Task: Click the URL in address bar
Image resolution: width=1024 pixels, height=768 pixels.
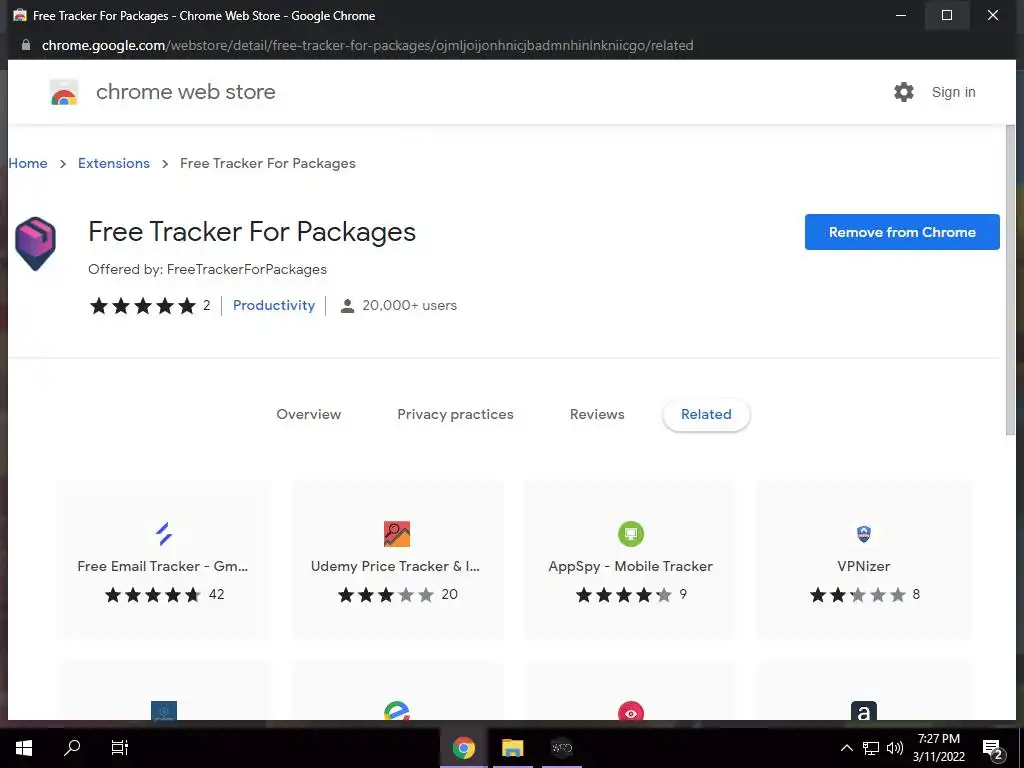Action: click(367, 45)
